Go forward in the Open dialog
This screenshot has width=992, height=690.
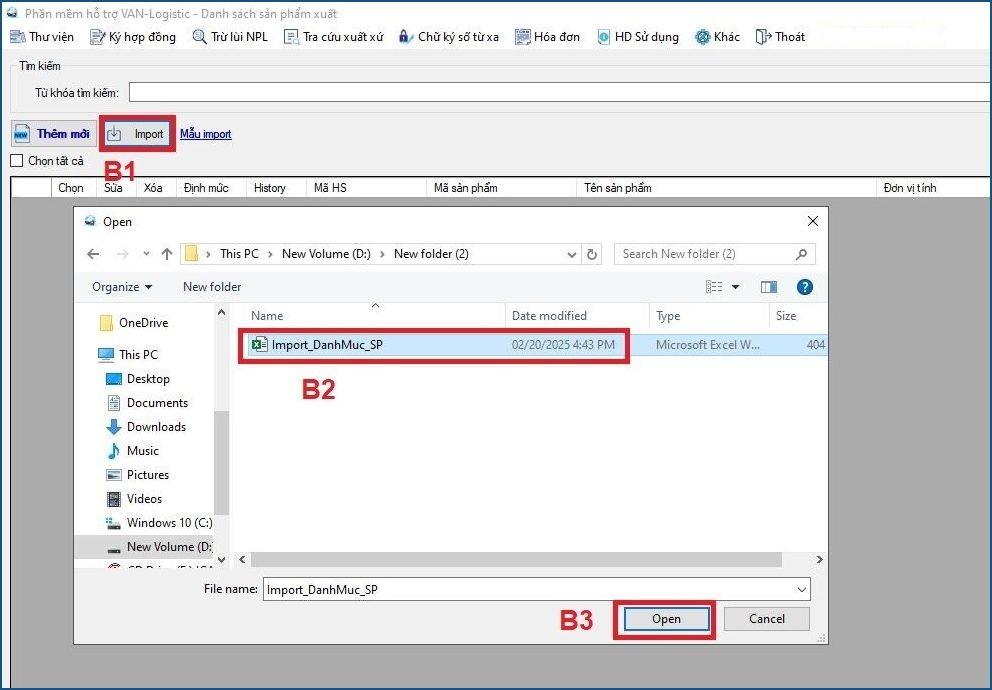pos(123,254)
